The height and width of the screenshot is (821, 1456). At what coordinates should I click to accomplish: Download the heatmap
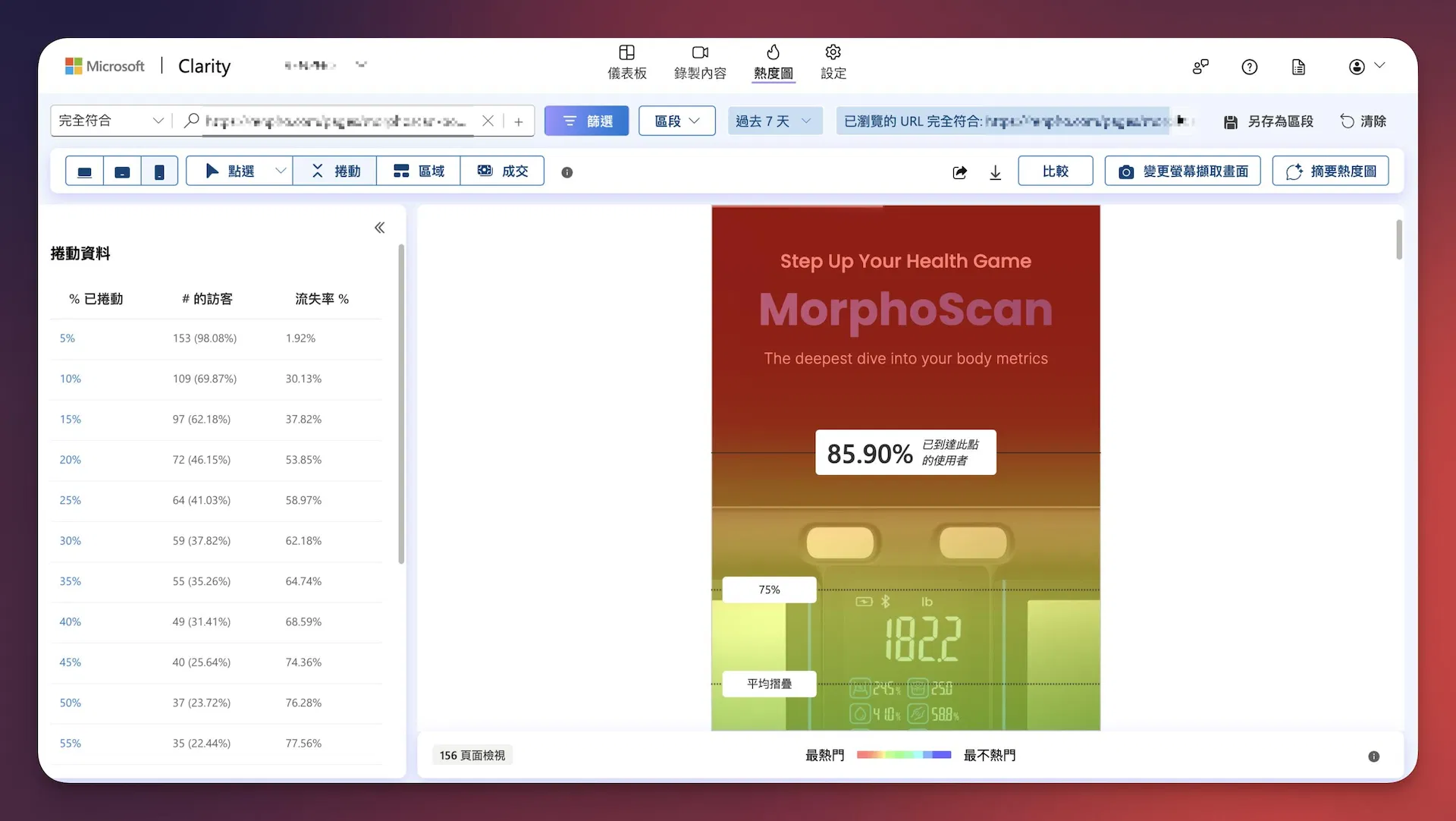point(995,172)
